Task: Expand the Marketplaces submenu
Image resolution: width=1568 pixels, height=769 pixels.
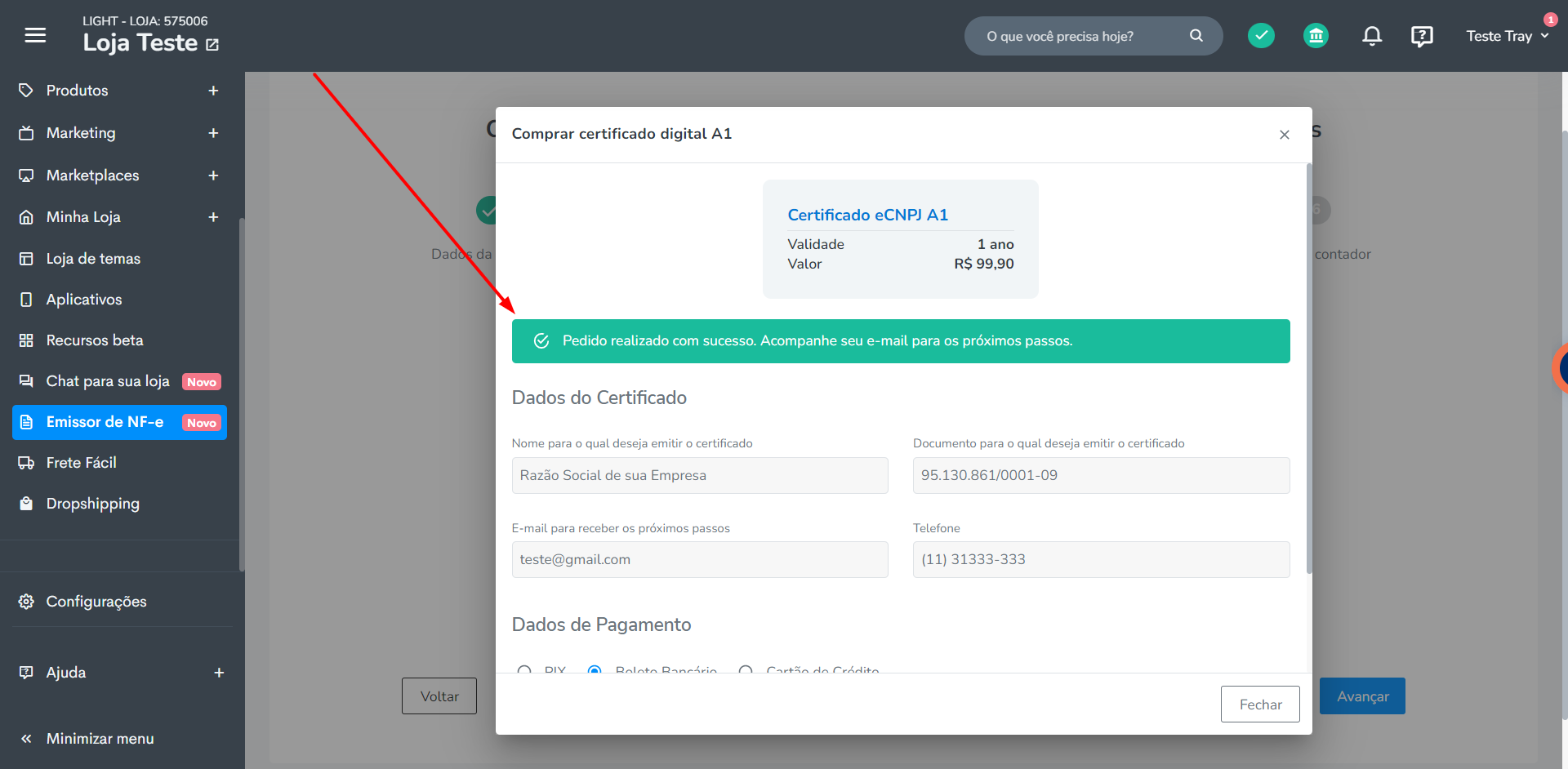Action: (213, 176)
